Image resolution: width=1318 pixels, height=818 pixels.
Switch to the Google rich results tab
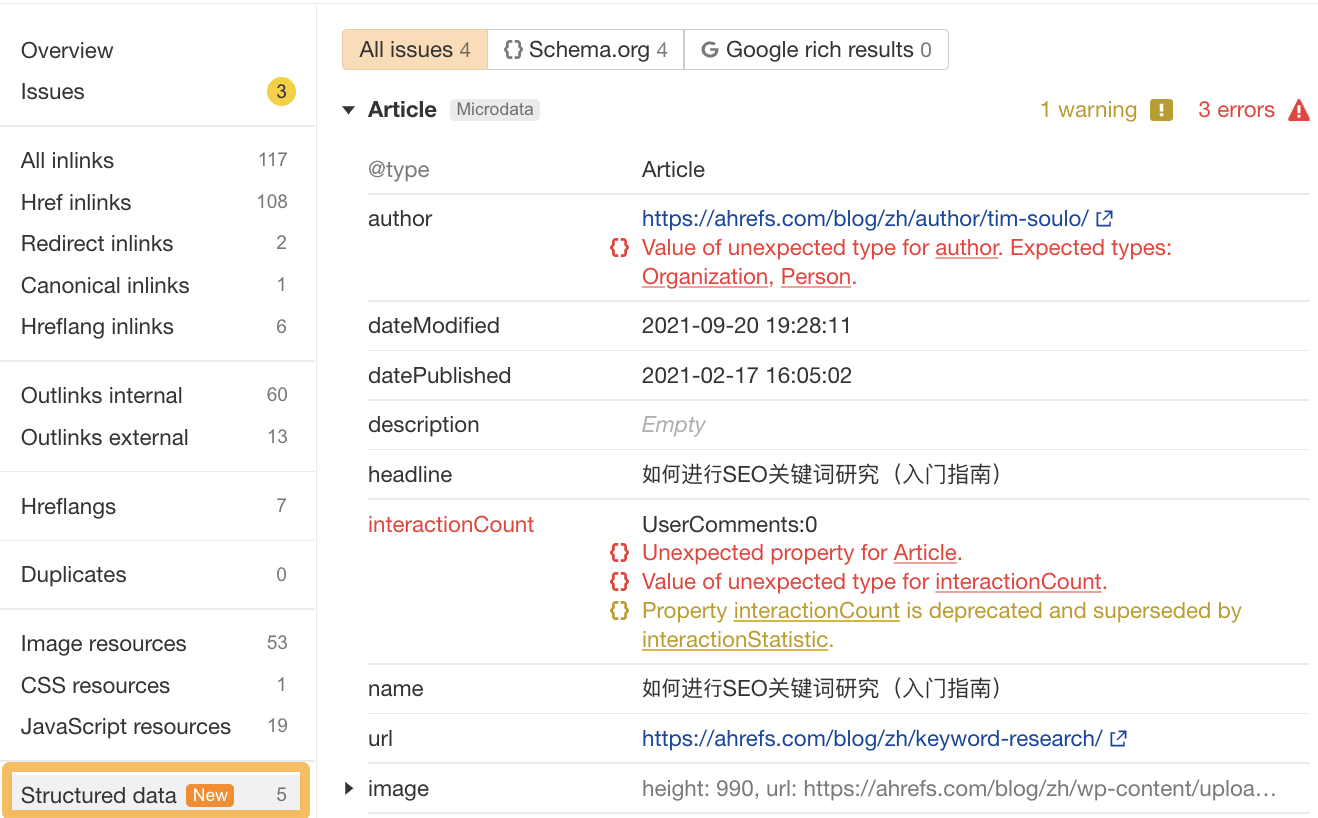pyautogui.click(x=815, y=48)
